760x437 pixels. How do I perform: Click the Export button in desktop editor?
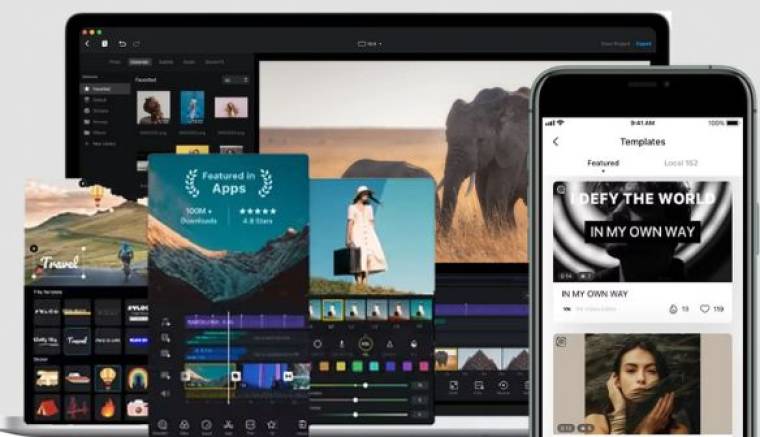[x=643, y=44]
